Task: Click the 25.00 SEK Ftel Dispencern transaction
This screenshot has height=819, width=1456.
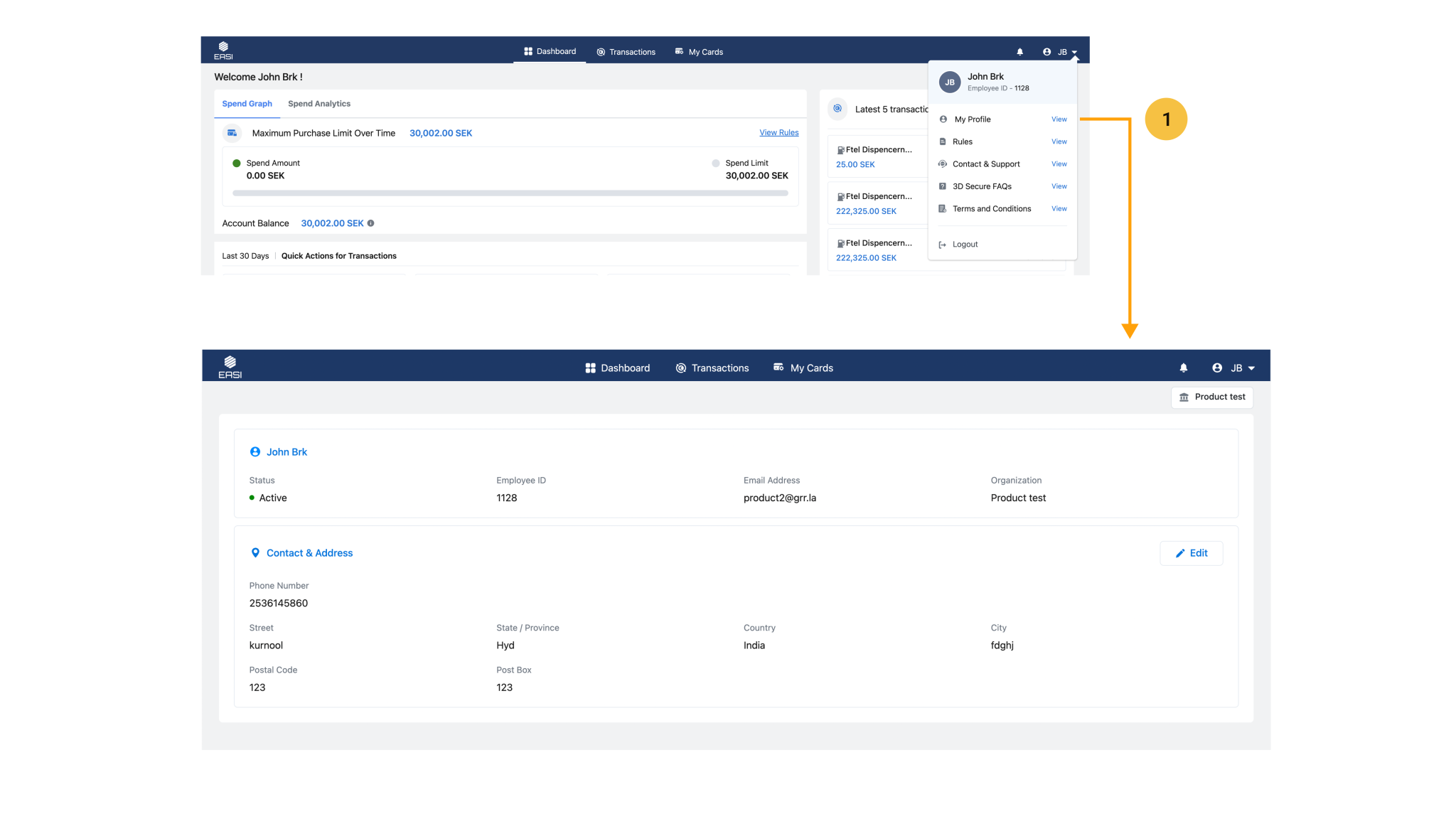Action: (x=875, y=157)
